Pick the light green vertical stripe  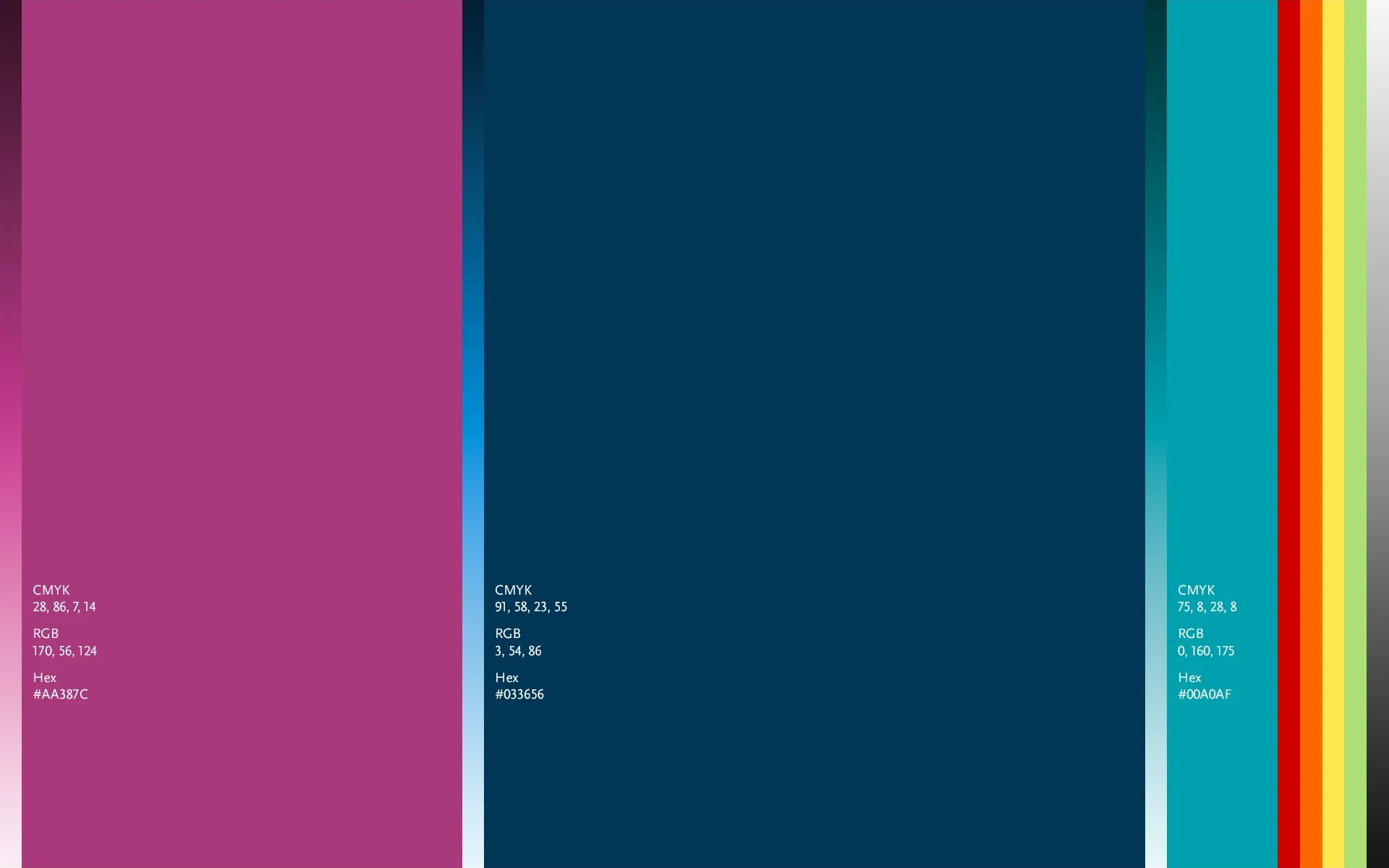coord(1355,434)
